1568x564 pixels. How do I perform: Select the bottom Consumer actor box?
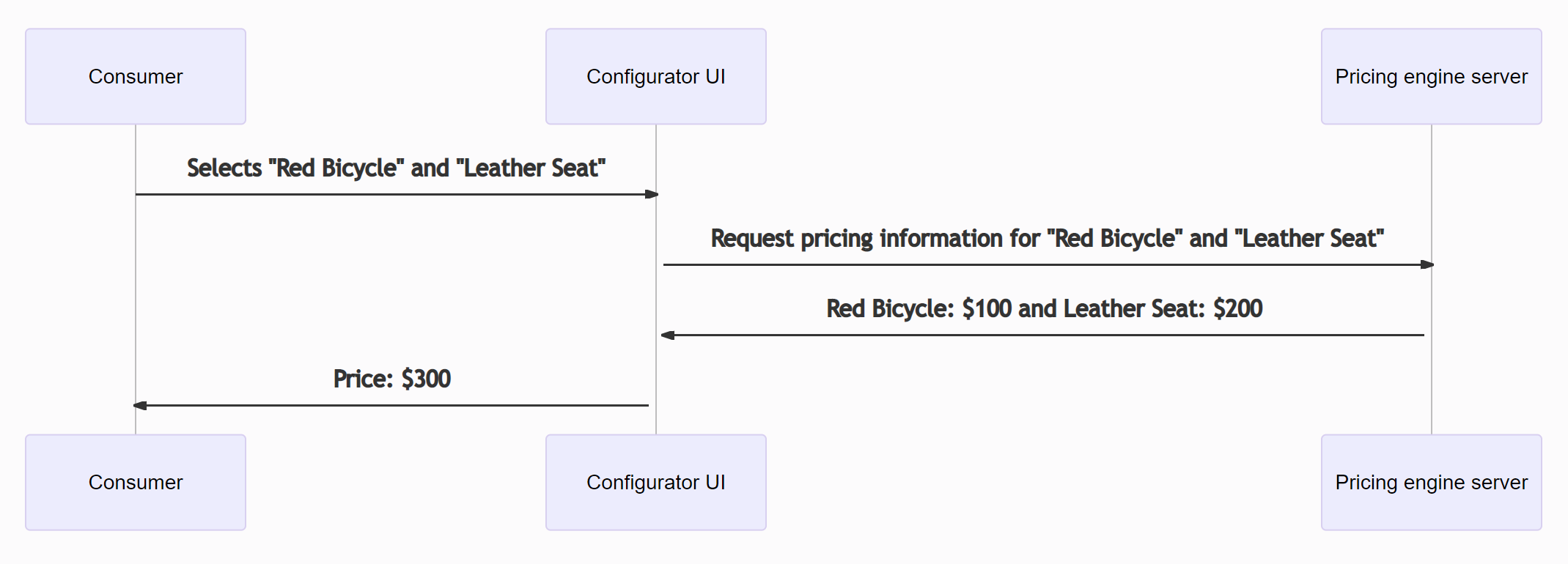click(136, 482)
